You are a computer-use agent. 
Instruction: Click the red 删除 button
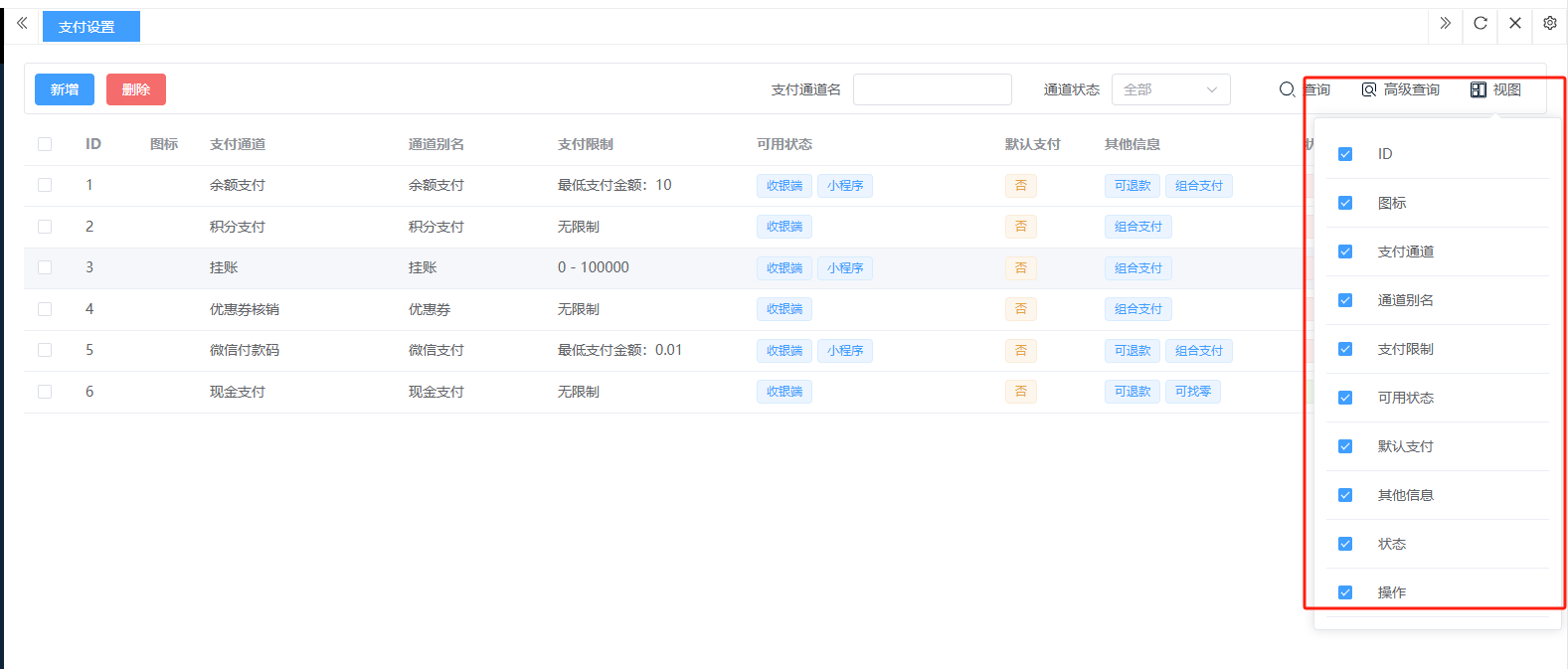coord(136,89)
